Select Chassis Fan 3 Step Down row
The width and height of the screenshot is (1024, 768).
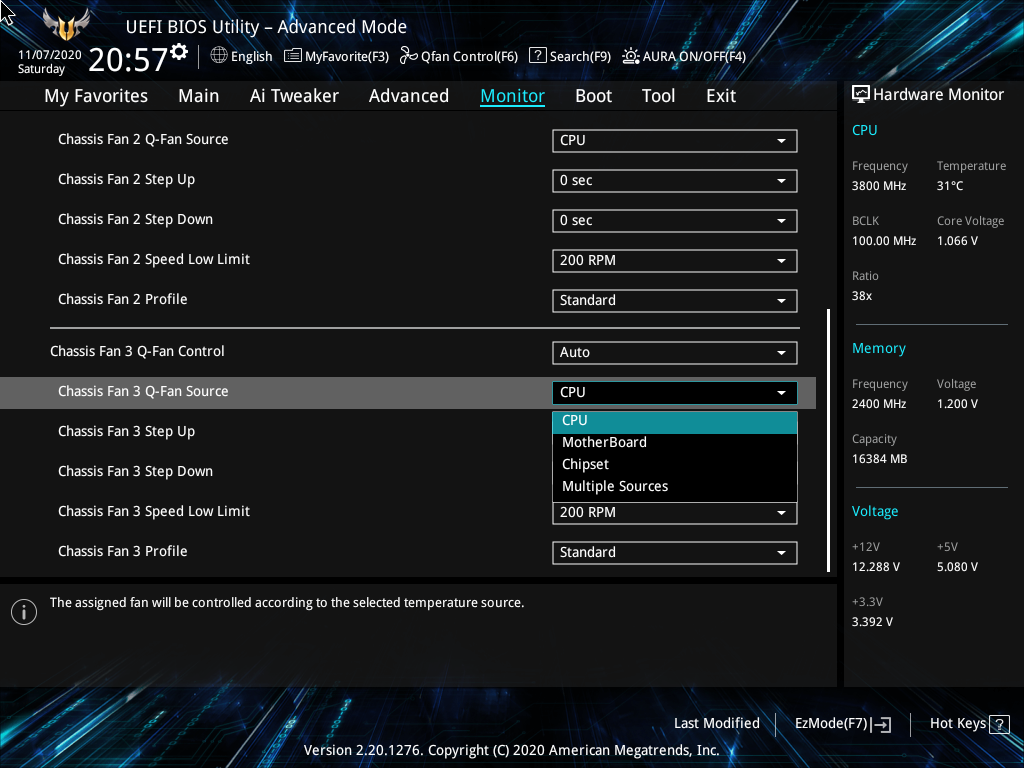(135, 472)
